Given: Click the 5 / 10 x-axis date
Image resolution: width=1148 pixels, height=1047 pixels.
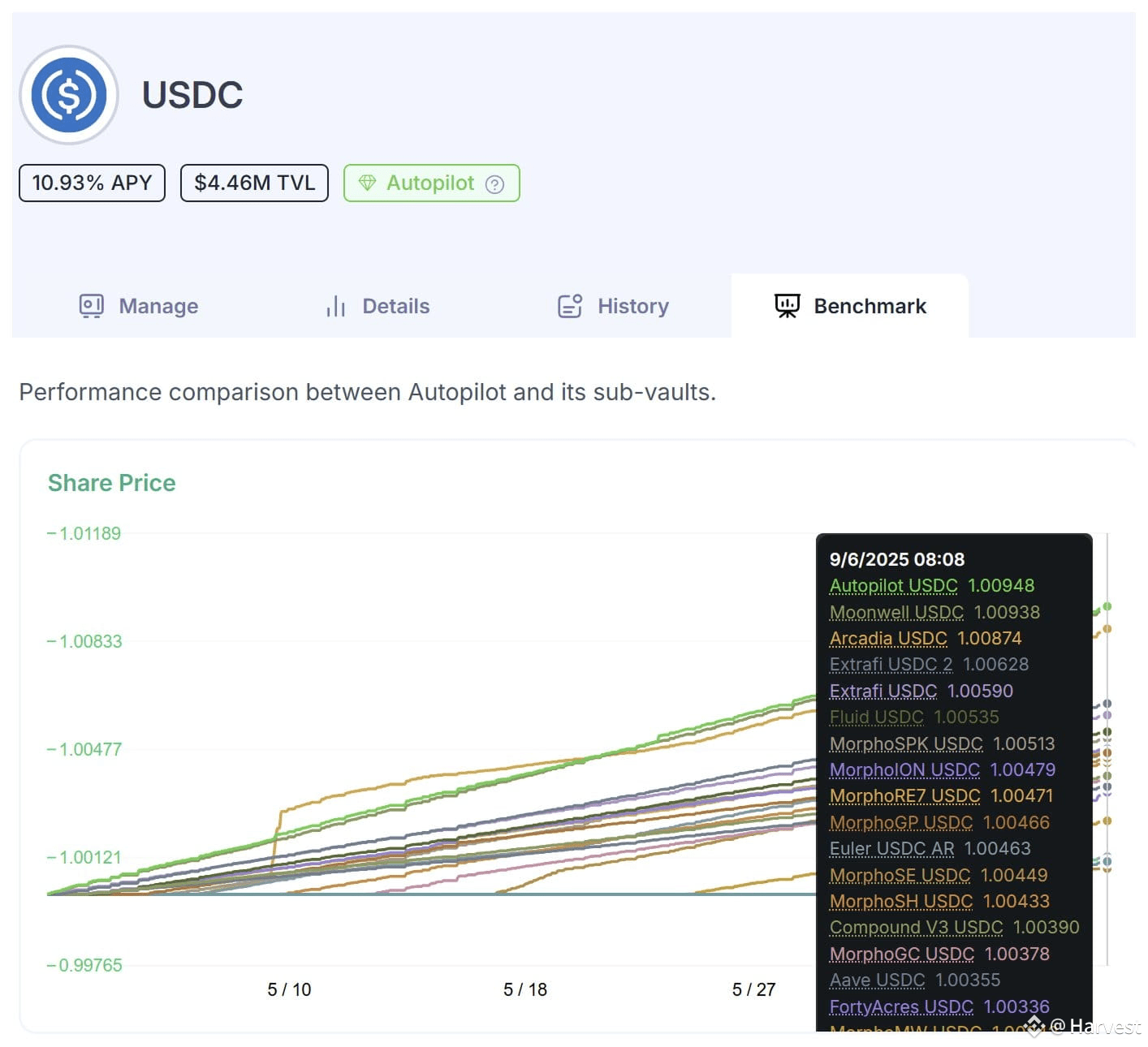Looking at the screenshot, I should [x=289, y=990].
